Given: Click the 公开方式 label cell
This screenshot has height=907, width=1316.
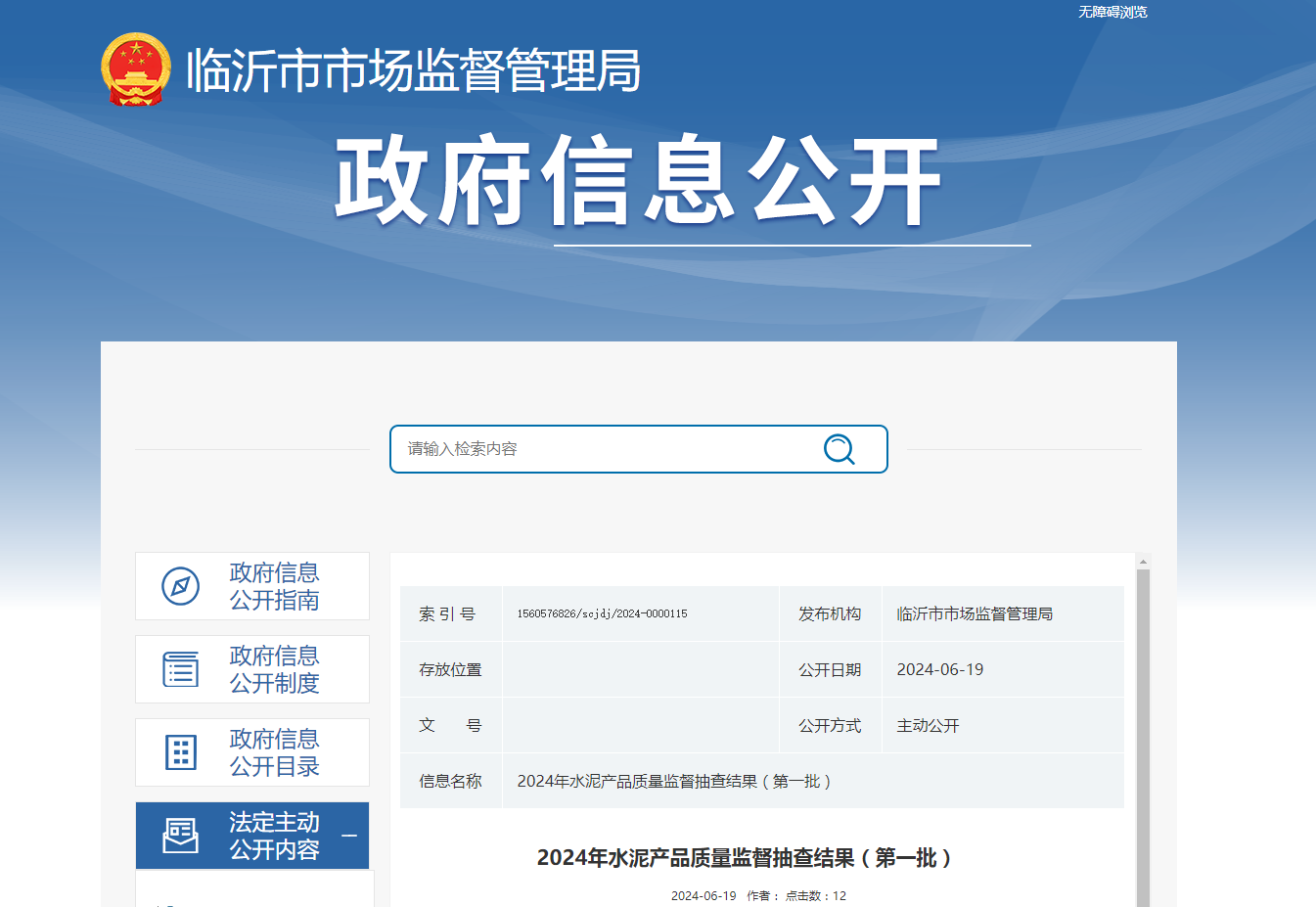Looking at the screenshot, I should [x=830, y=726].
